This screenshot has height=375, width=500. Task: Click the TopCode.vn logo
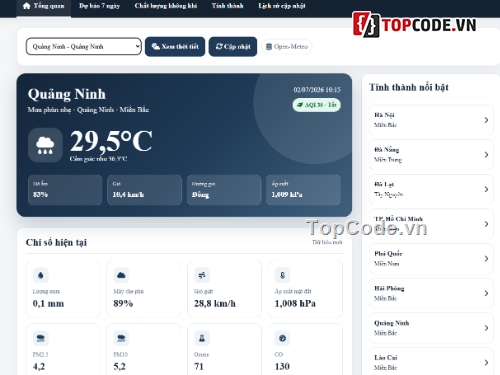(x=414, y=24)
